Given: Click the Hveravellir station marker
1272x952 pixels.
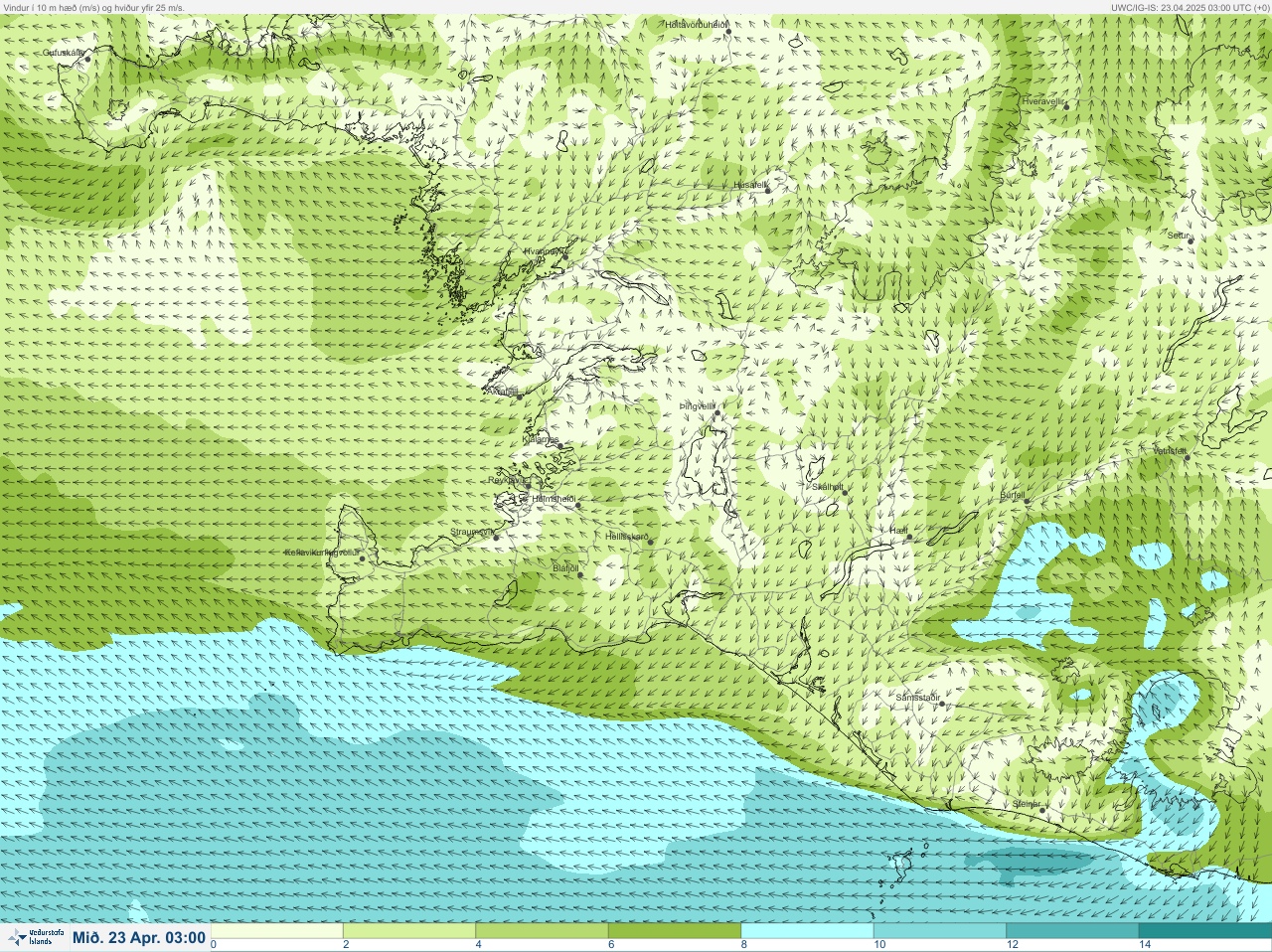Looking at the screenshot, I should point(1066,105).
